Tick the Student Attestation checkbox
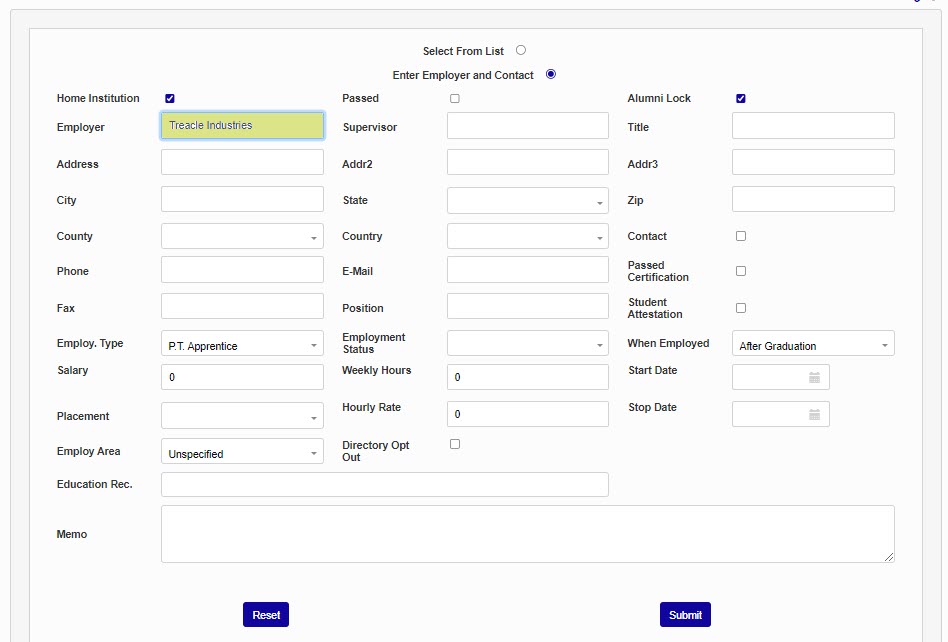The image size is (948, 642). (x=741, y=308)
